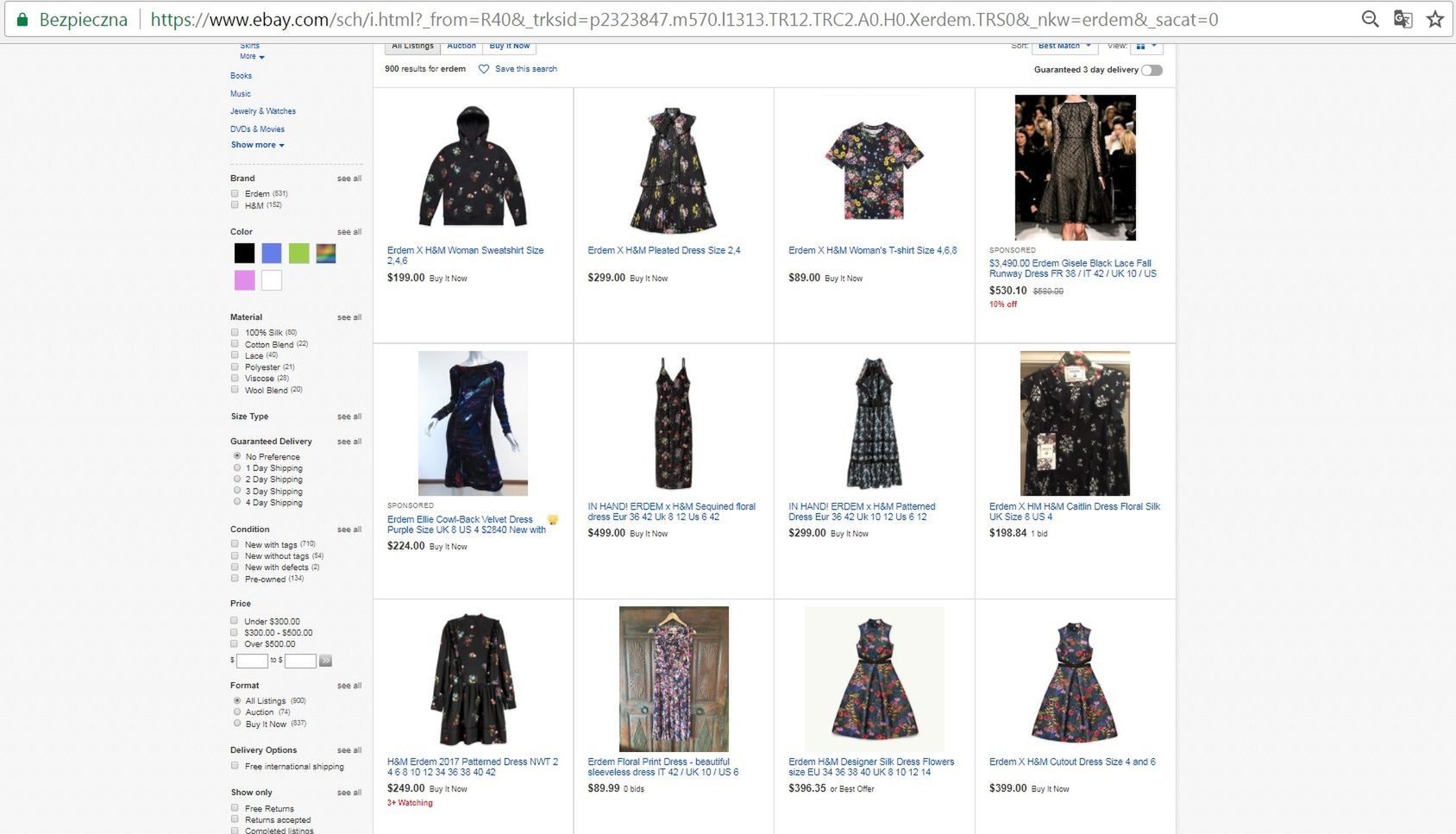This screenshot has width=1456, height=834.
Task: Click the maximum price input field
Action: (300, 661)
